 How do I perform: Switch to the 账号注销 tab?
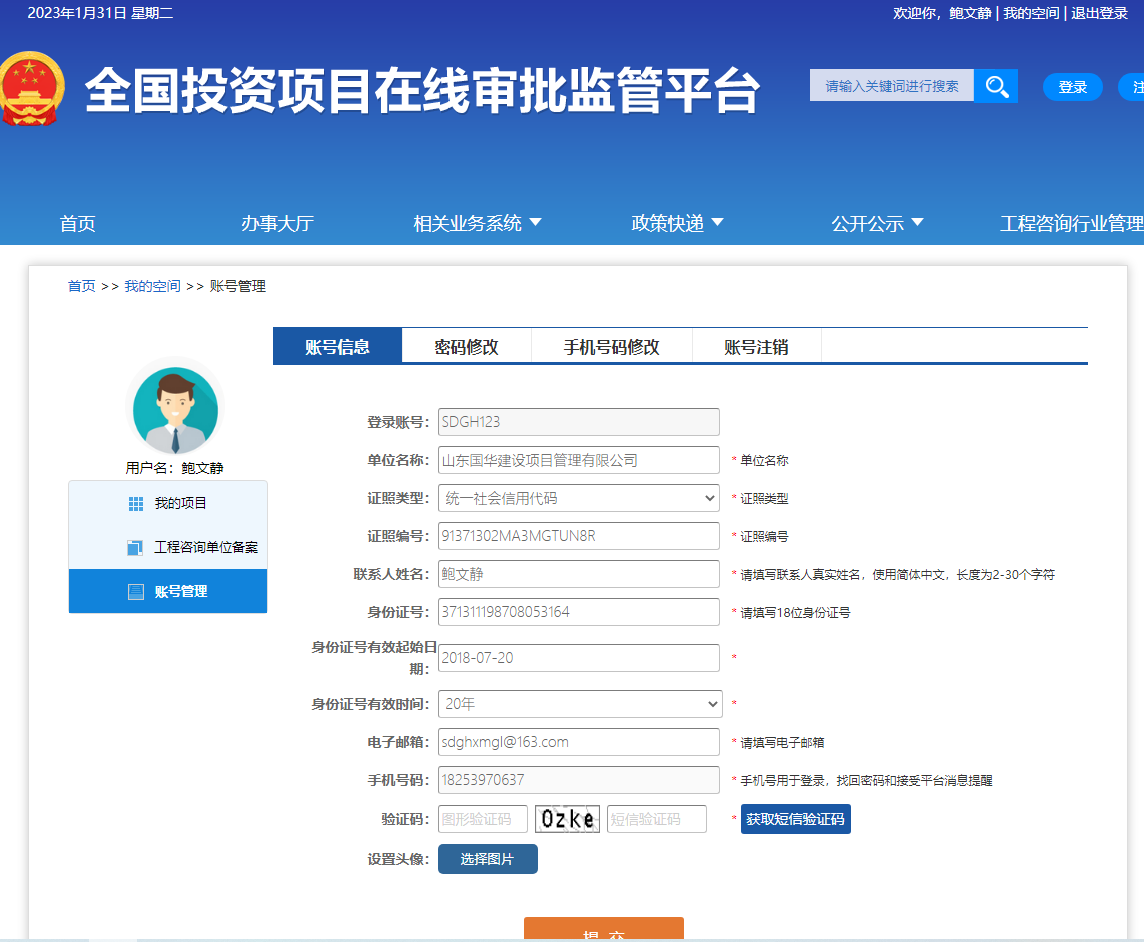coord(757,344)
